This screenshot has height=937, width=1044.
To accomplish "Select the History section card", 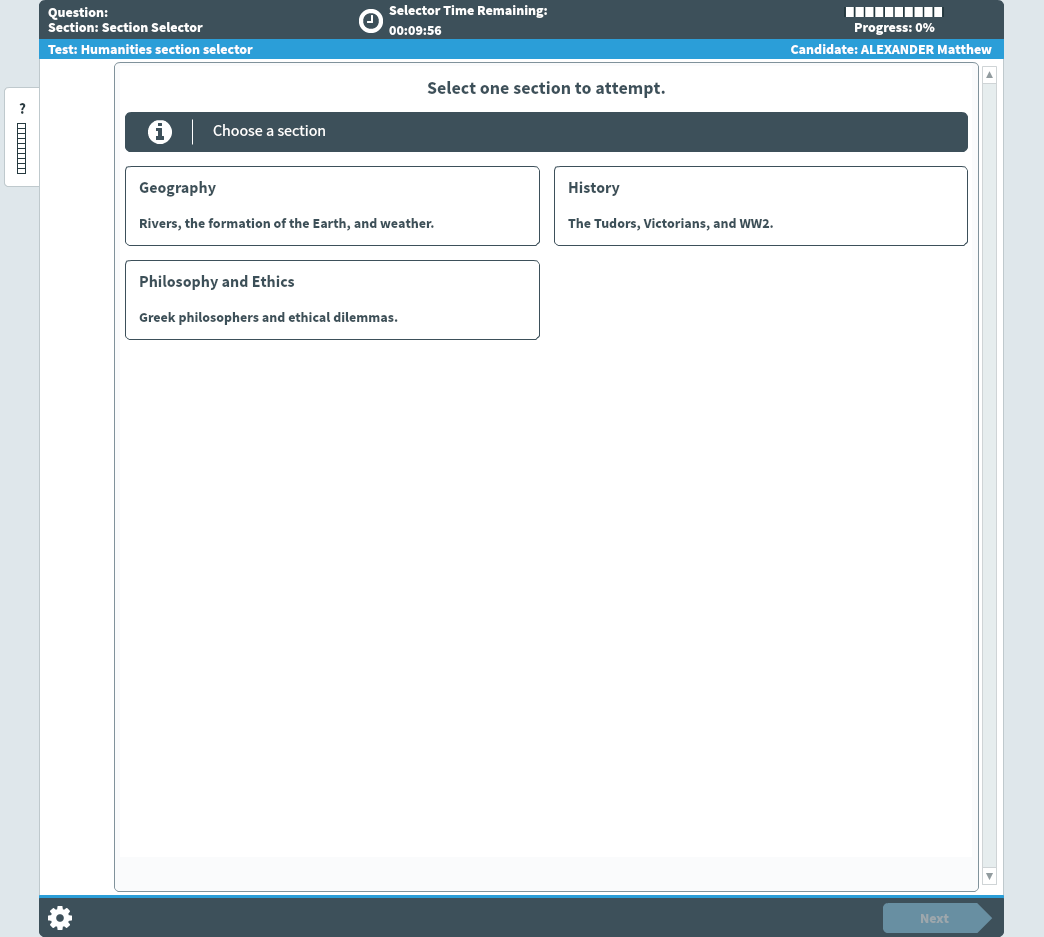I will pos(761,206).
